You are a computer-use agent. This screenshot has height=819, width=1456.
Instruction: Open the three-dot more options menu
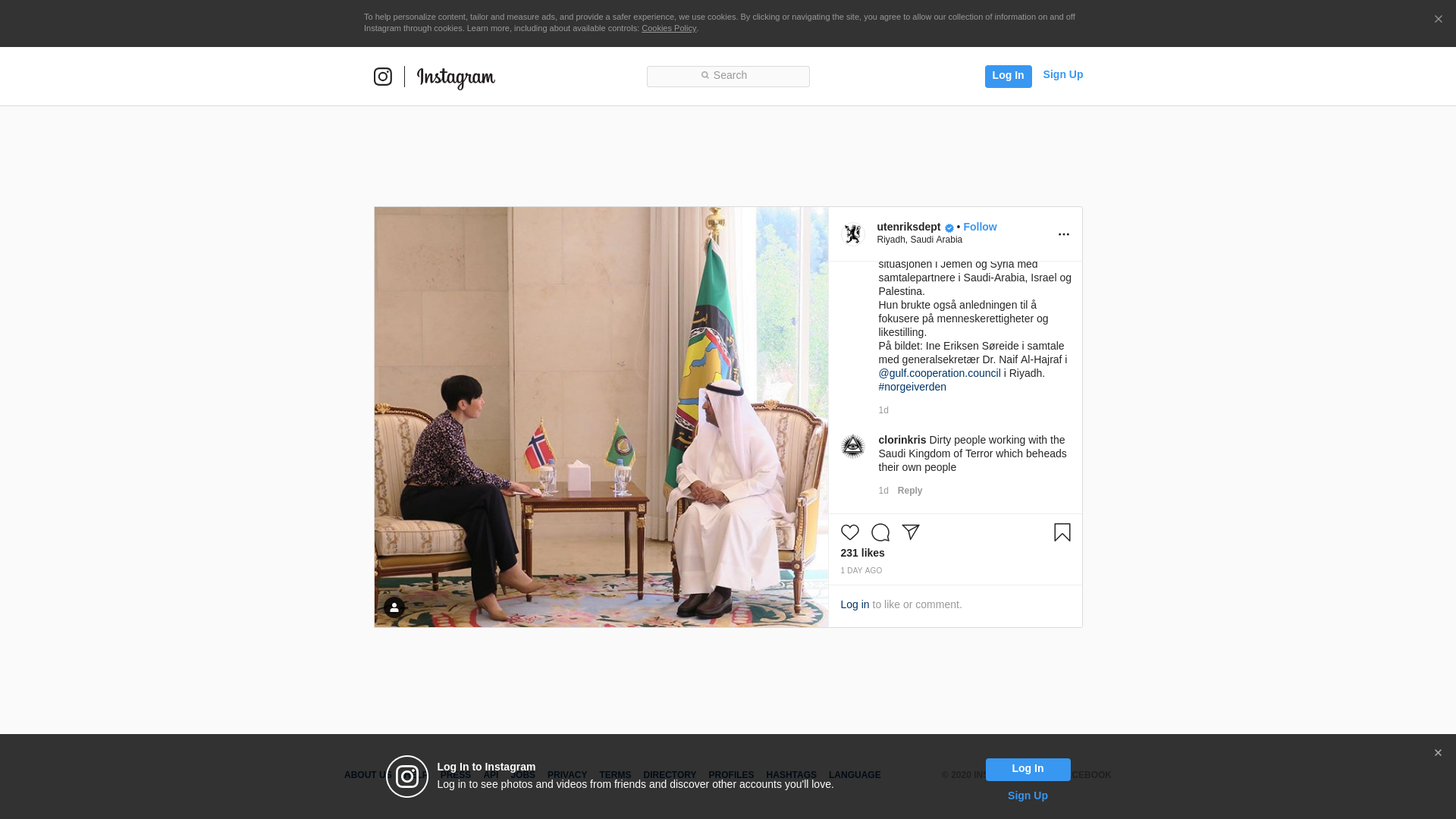(x=1064, y=234)
